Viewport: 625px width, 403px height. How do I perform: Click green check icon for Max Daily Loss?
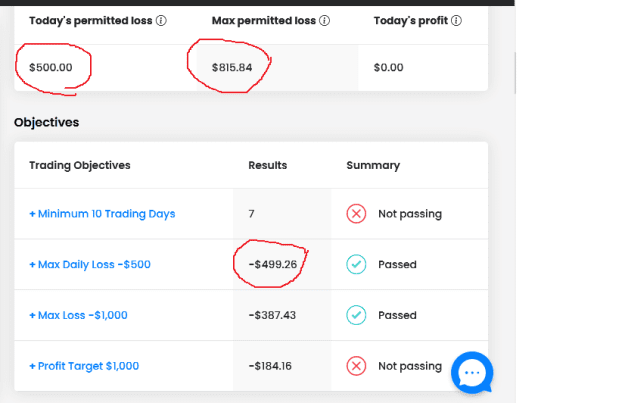(356, 264)
